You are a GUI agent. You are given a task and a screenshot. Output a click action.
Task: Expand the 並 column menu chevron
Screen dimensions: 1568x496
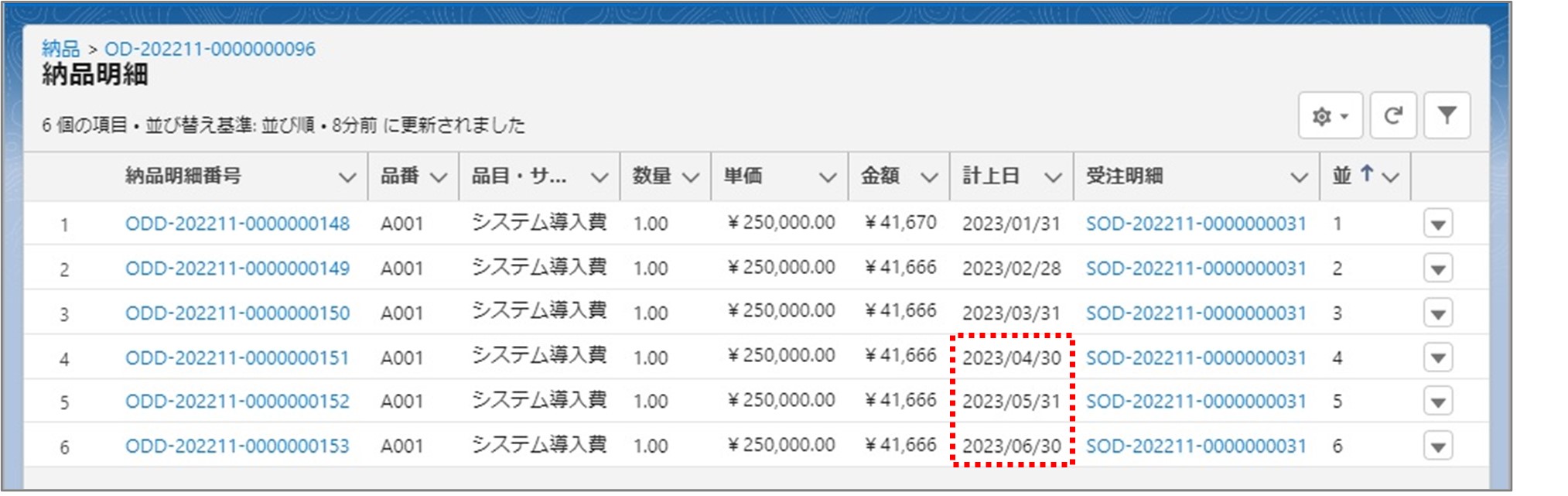1391,177
